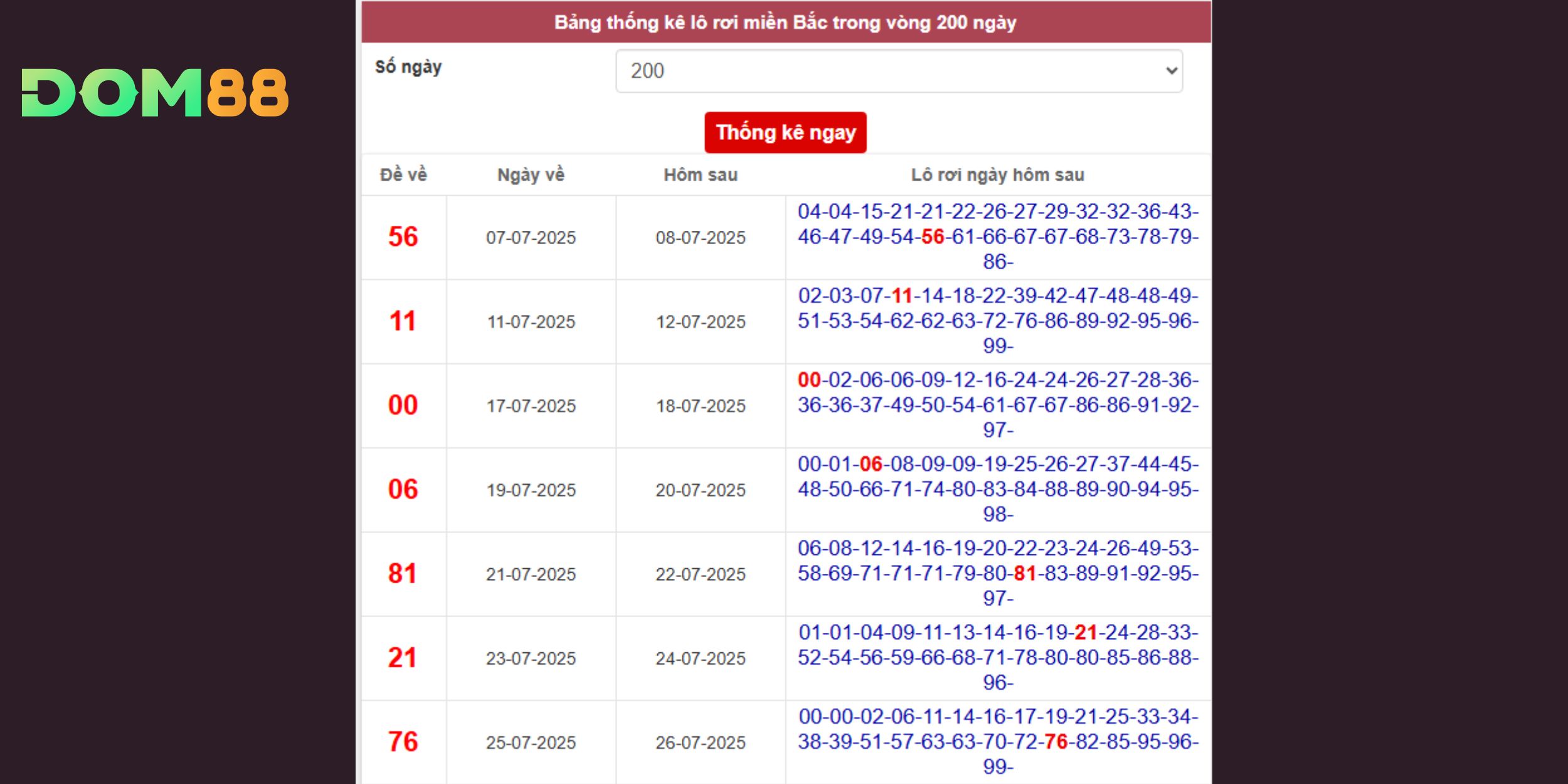This screenshot has width=1568, height=784.
Task: Click the lô results for 22-07-2025
Action: [997, 573]
